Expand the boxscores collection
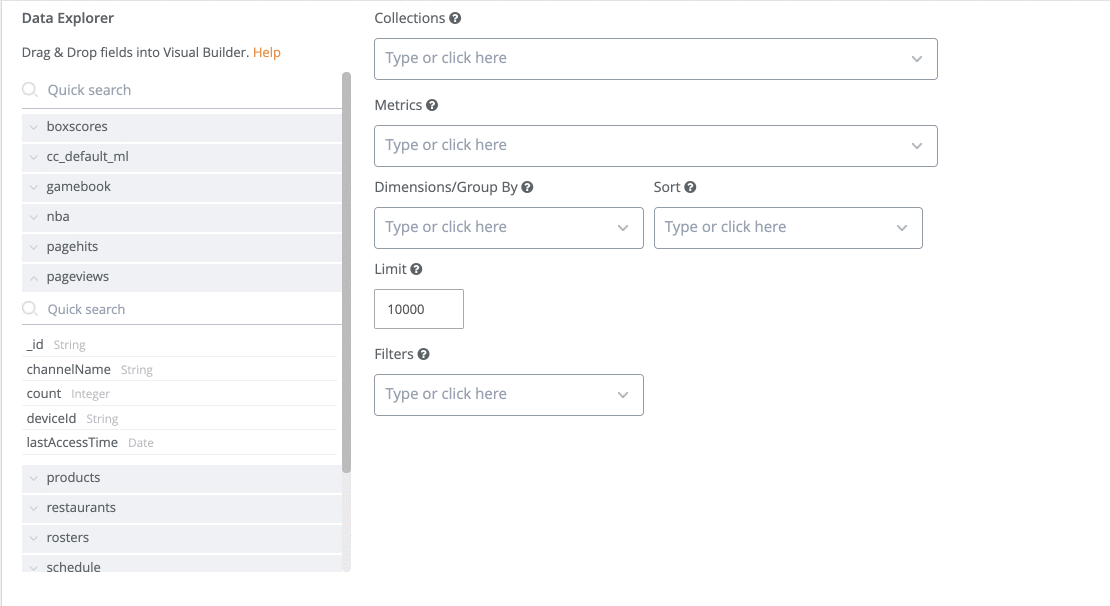Viewport: 1110px width, 606px height. (35, 127)
